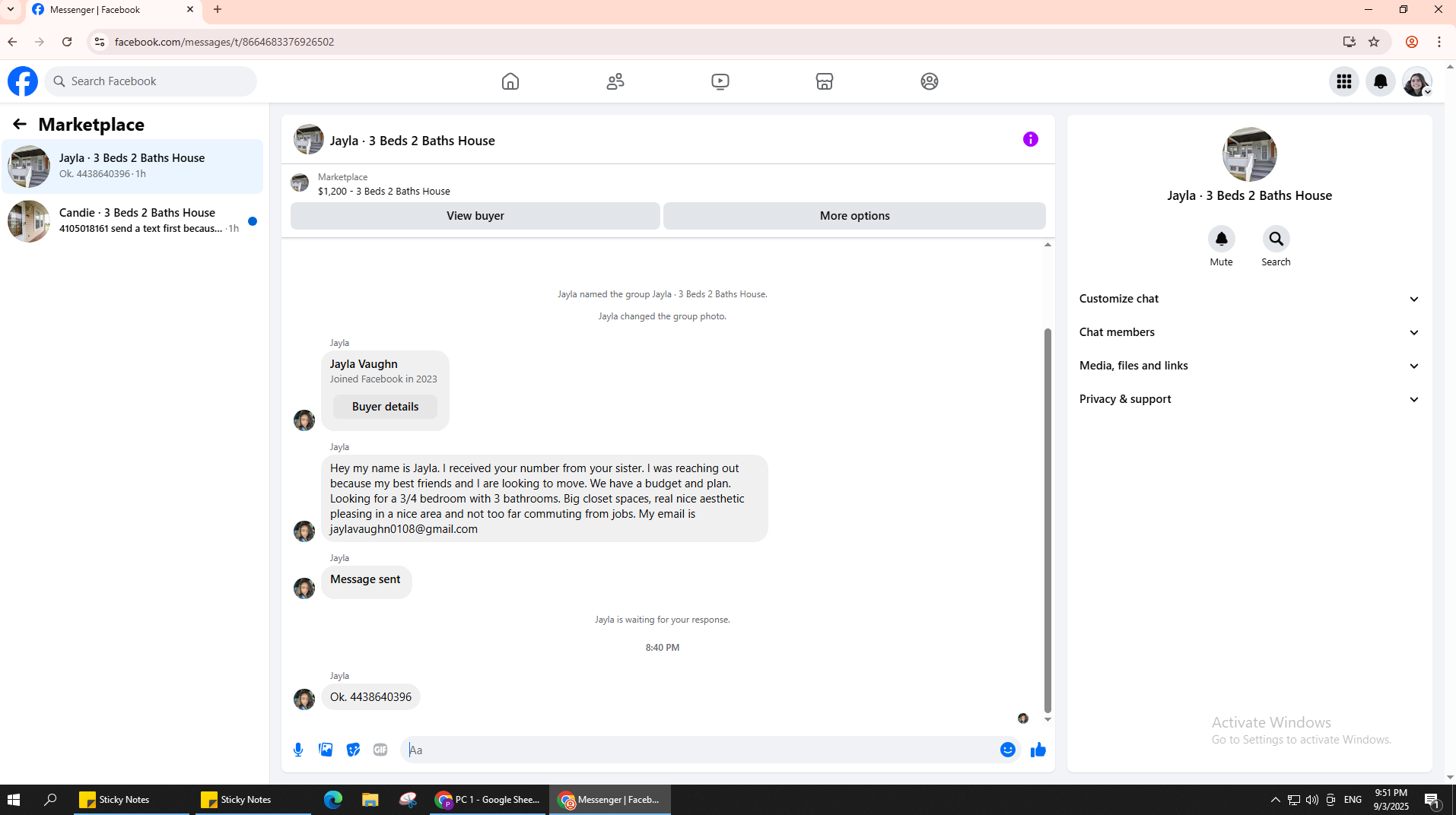Expand Customize chat section
This screenshot has height=815, width=1456.
click(1250, 299)
